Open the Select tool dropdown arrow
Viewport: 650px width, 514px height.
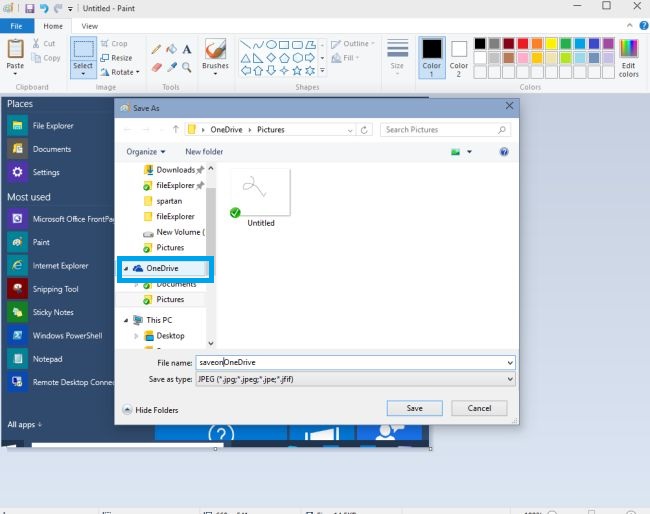tap(83, 74)
